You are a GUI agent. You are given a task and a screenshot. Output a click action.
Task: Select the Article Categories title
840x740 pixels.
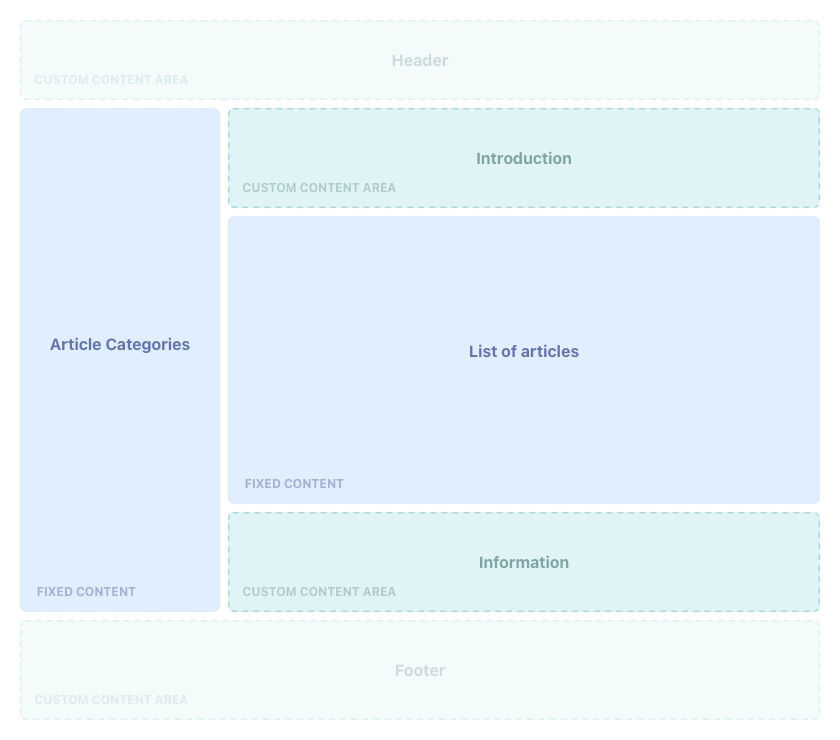coord(120,344)
